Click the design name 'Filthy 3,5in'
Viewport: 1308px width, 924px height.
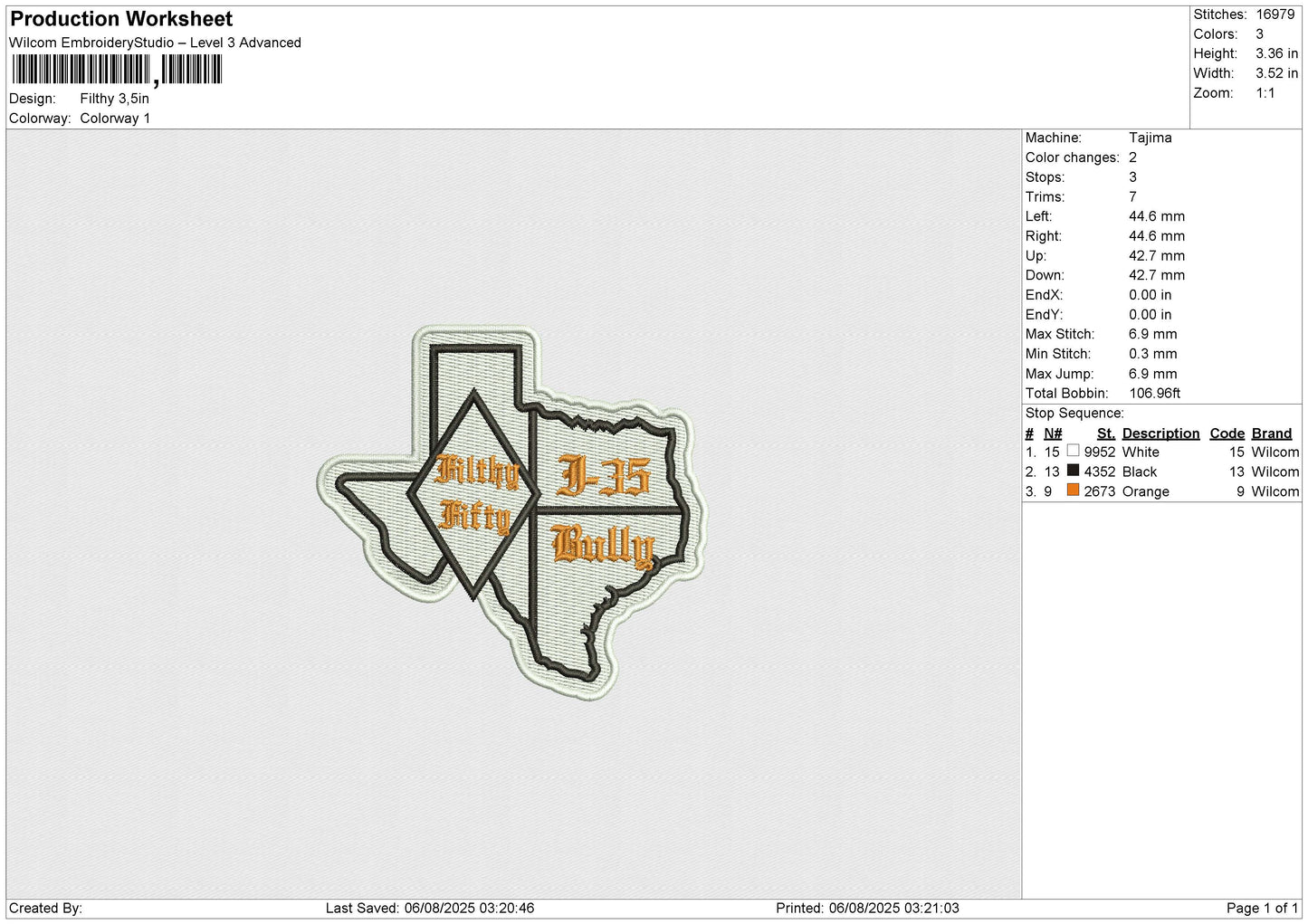click(x=115, y=99)
